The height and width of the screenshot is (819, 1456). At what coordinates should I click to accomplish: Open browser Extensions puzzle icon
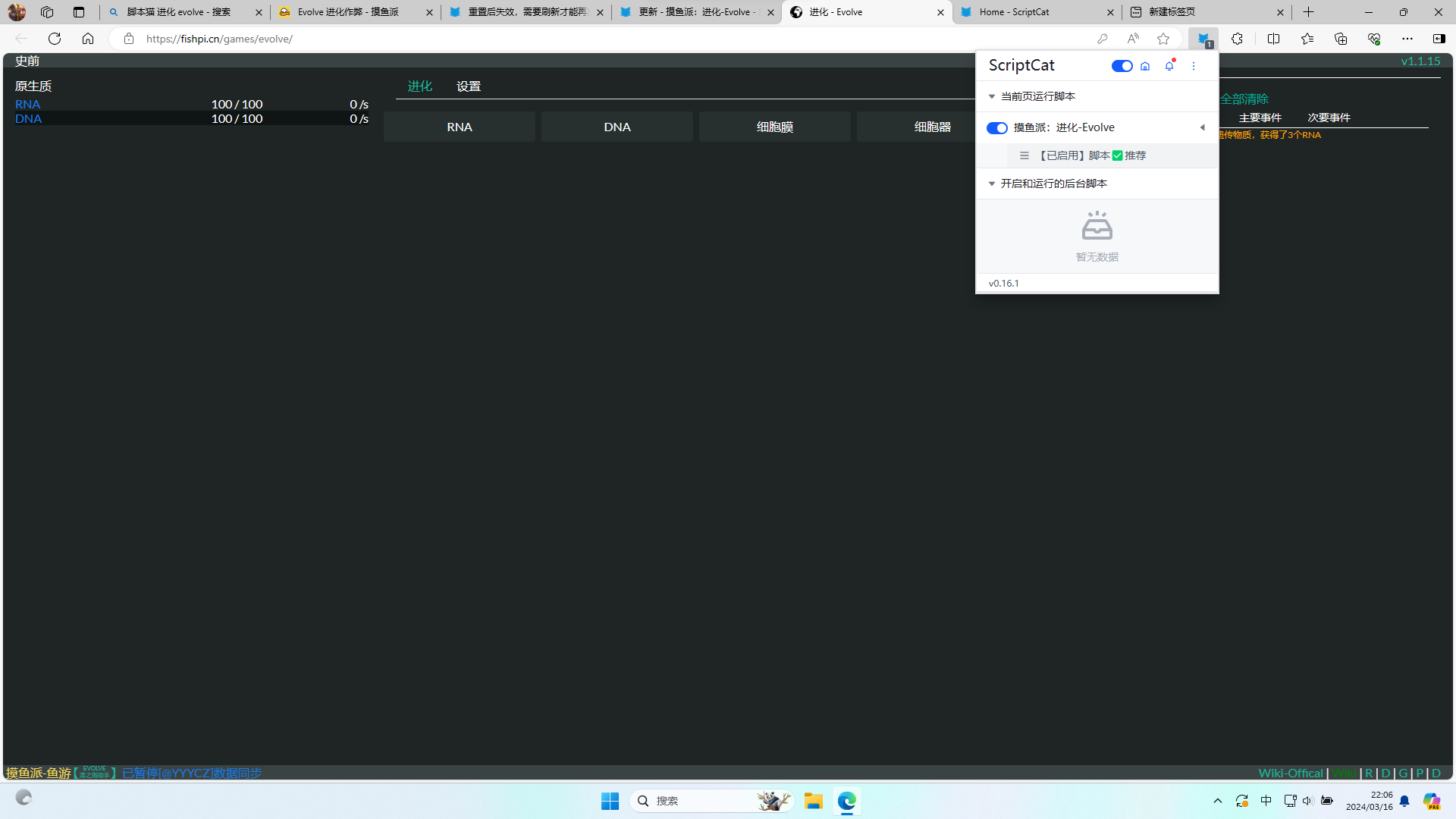[x=1237, y=39]
